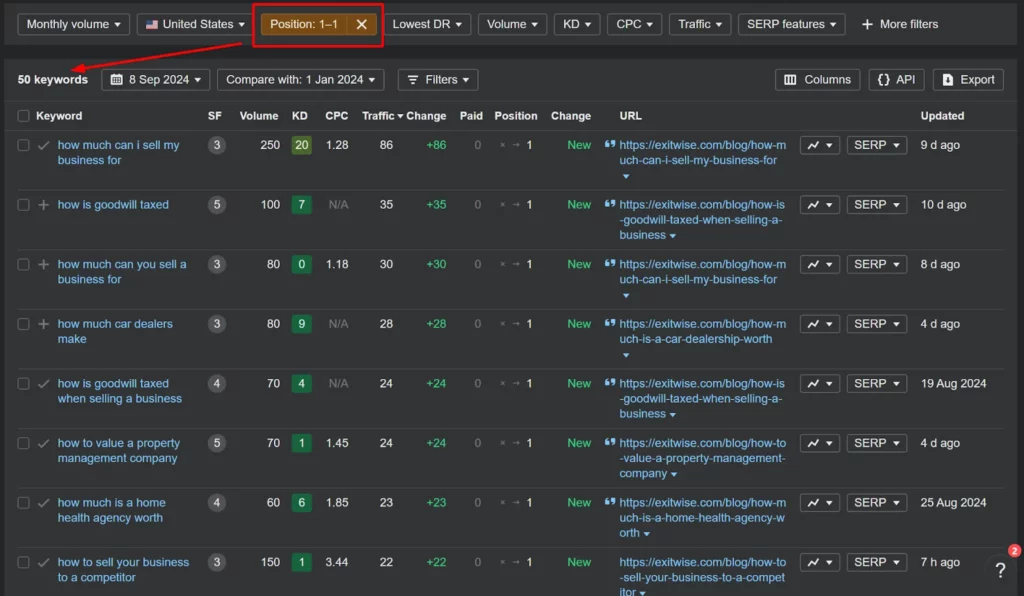Check the row for 'how is goodwill taxed'
Image resolution: width=1024 pixels, height=596 pixels.
22,204
